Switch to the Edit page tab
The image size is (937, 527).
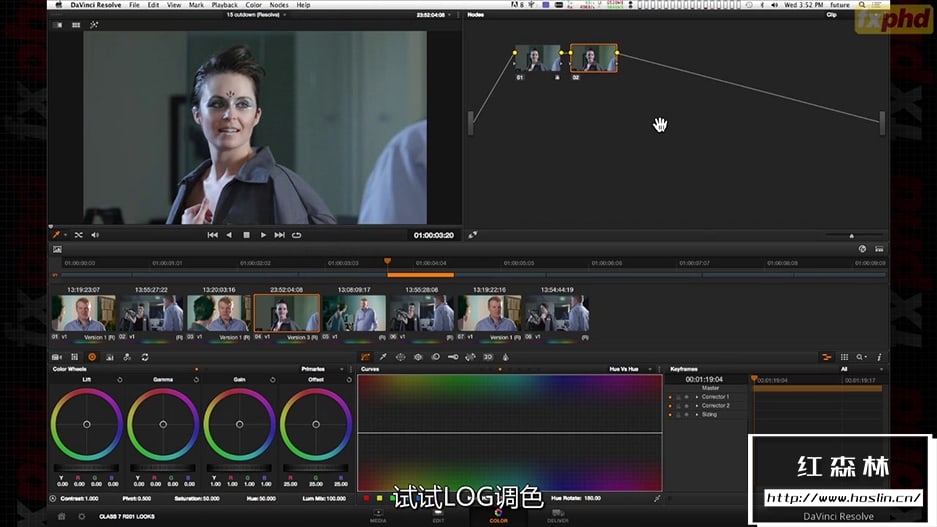(438, 516)
